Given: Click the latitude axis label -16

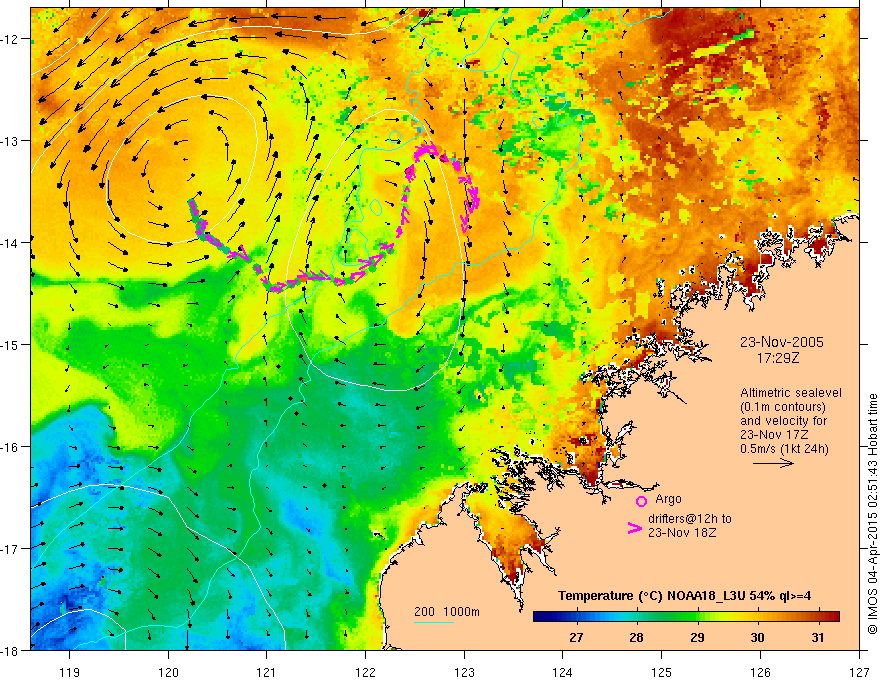Looking at the screenshot, I should pos(11,447).
